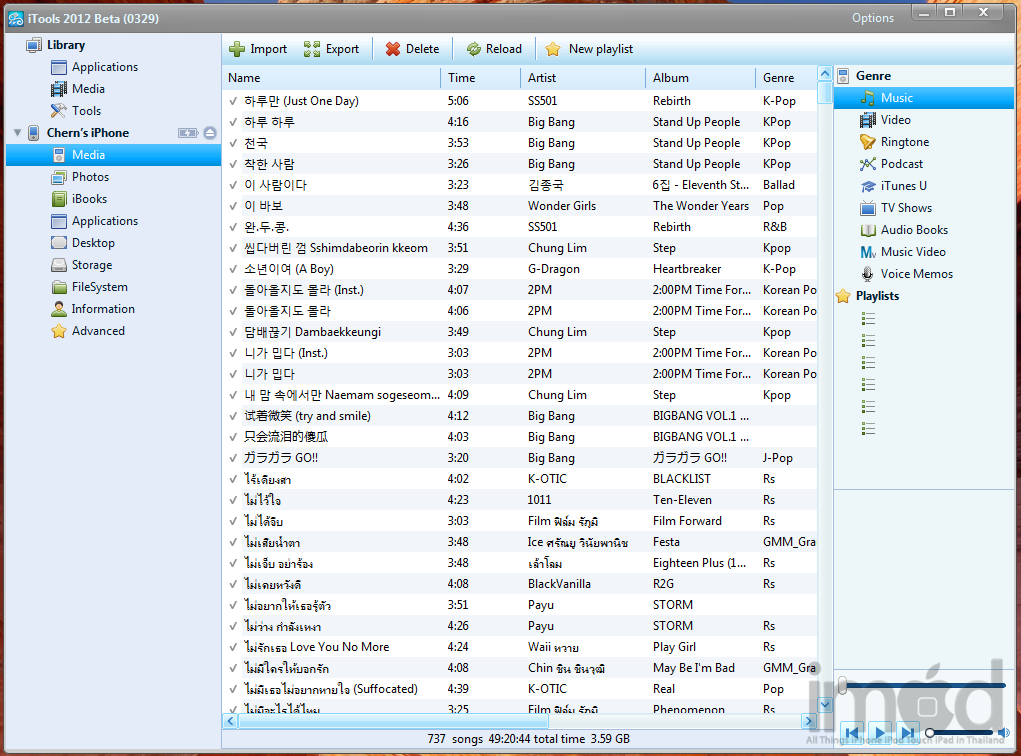
Task: Open Photos under Chern's iPhone
Action: pyautogui.click(x=90, y=177)
